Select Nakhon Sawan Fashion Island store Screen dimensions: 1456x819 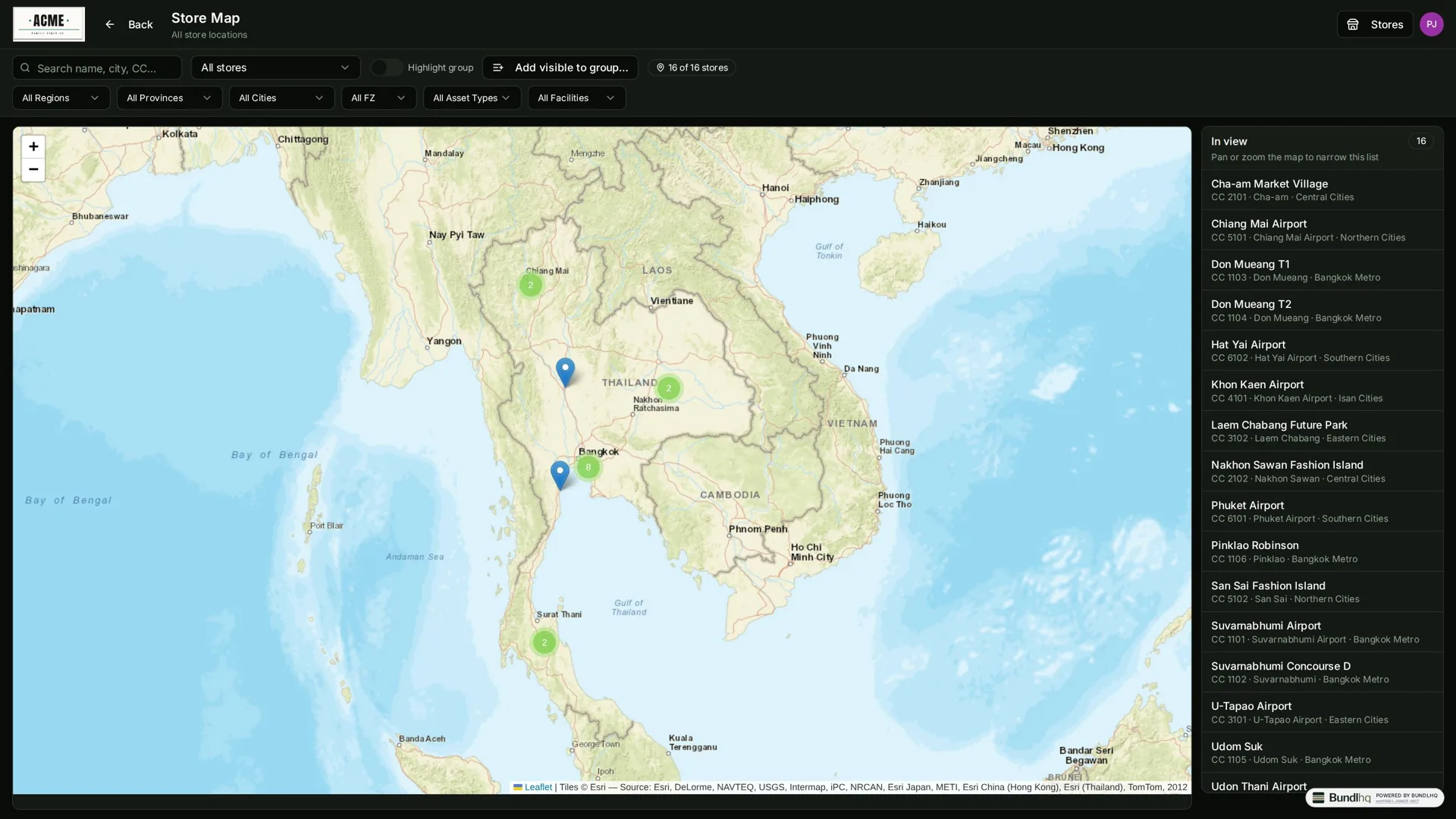[1322, 471]
